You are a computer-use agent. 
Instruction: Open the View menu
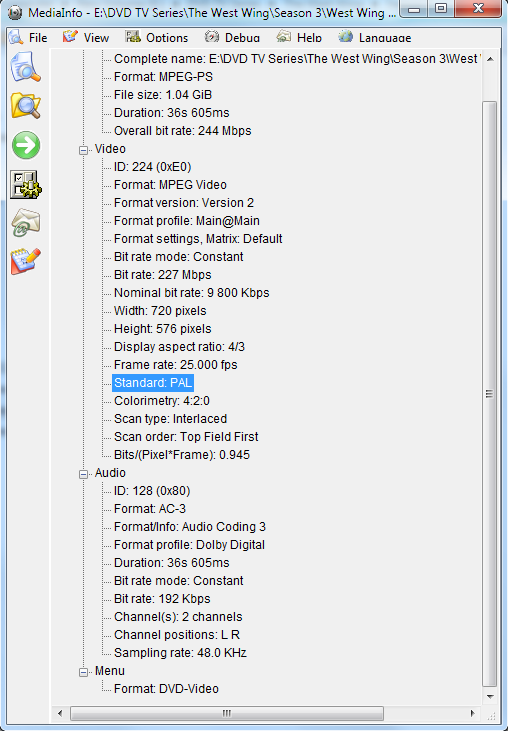coord(86,37)
